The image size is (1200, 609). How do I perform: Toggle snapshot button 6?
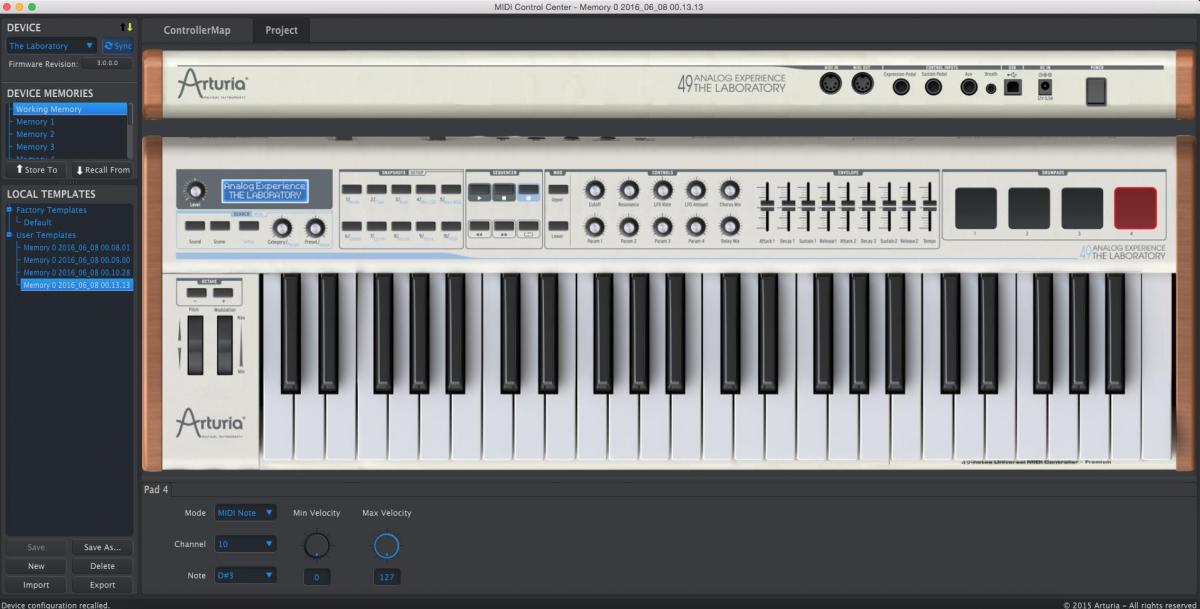coord(351,226)
